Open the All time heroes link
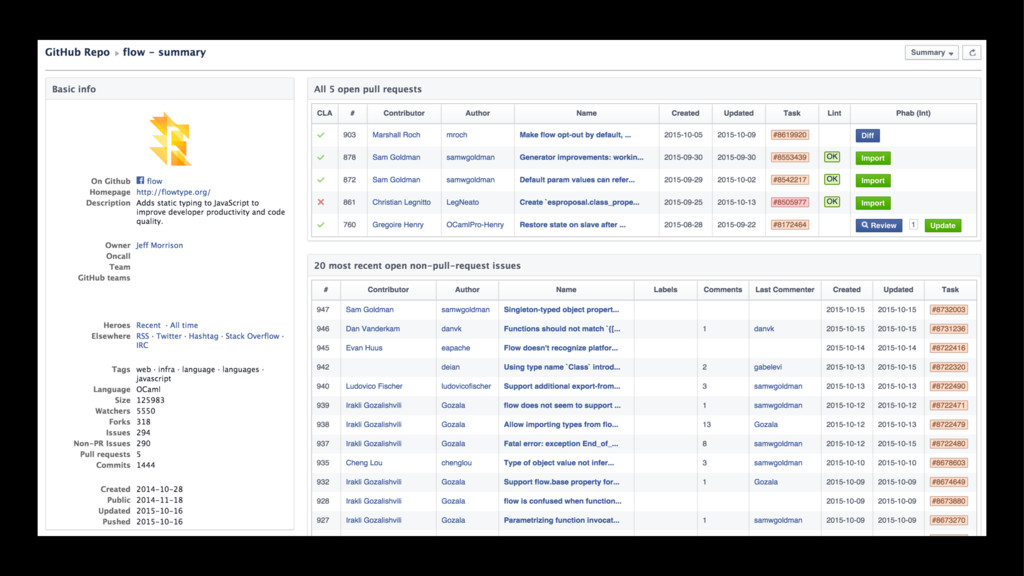 coord(184,325)
